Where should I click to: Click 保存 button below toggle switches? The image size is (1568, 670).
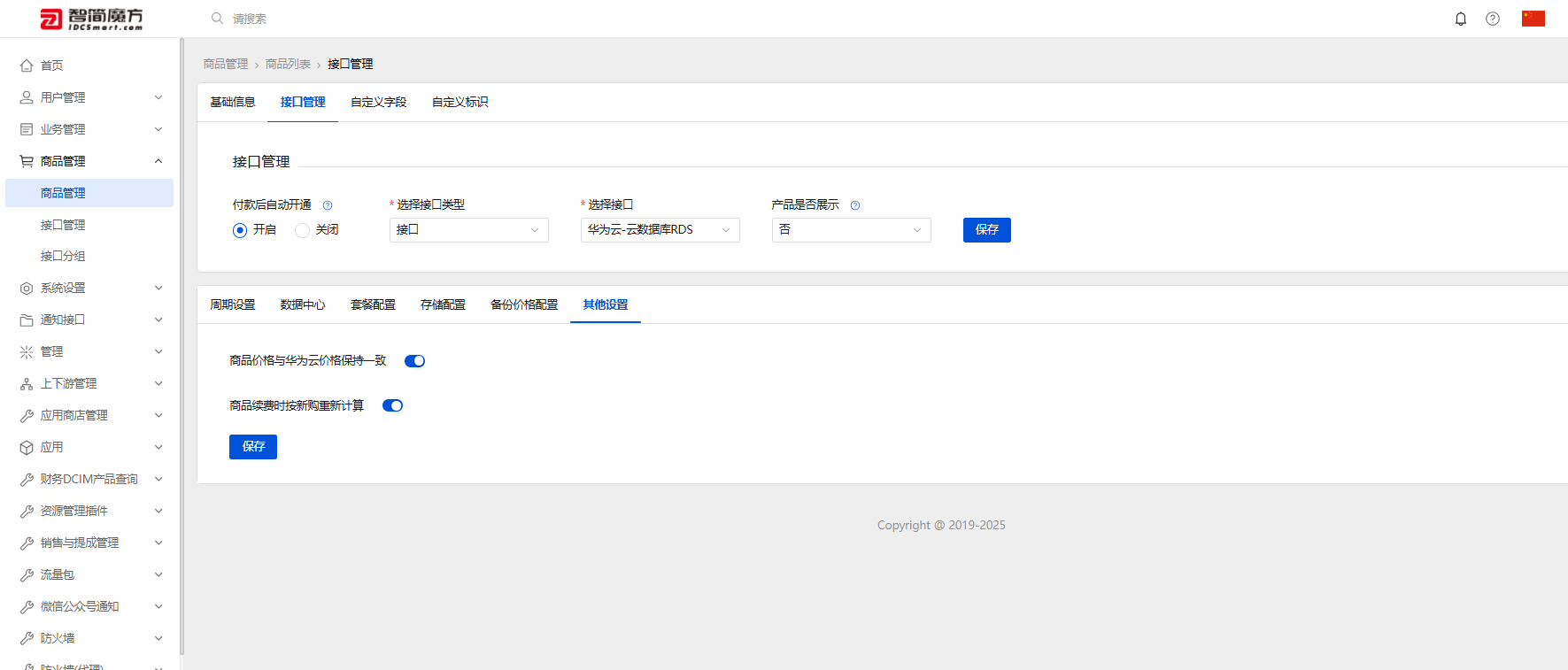[253, 447]
